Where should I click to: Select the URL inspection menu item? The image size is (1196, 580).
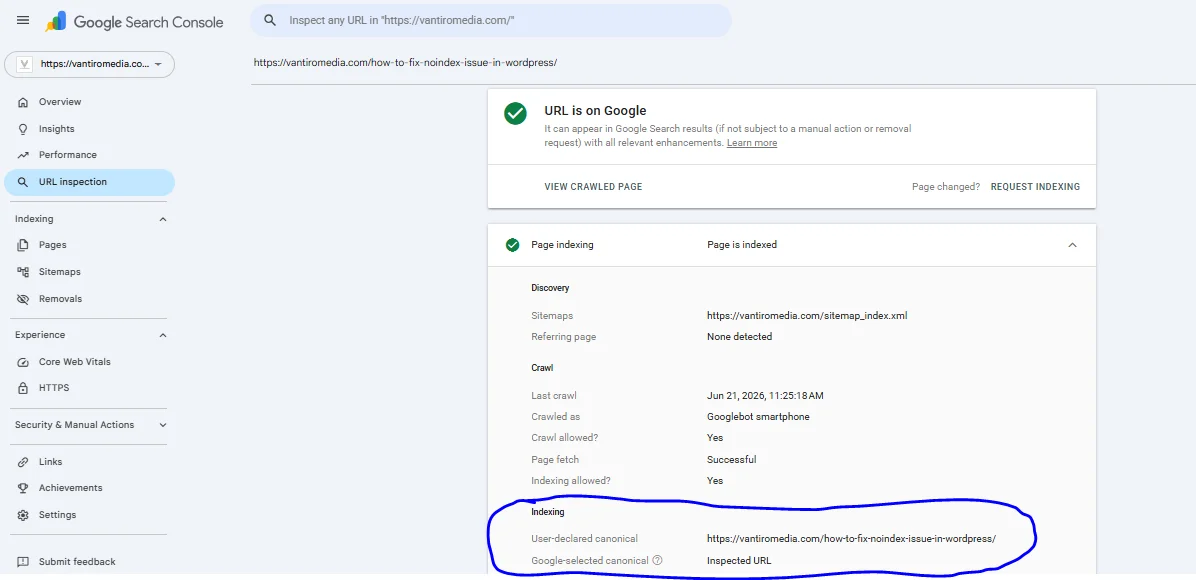click(89, 182)
